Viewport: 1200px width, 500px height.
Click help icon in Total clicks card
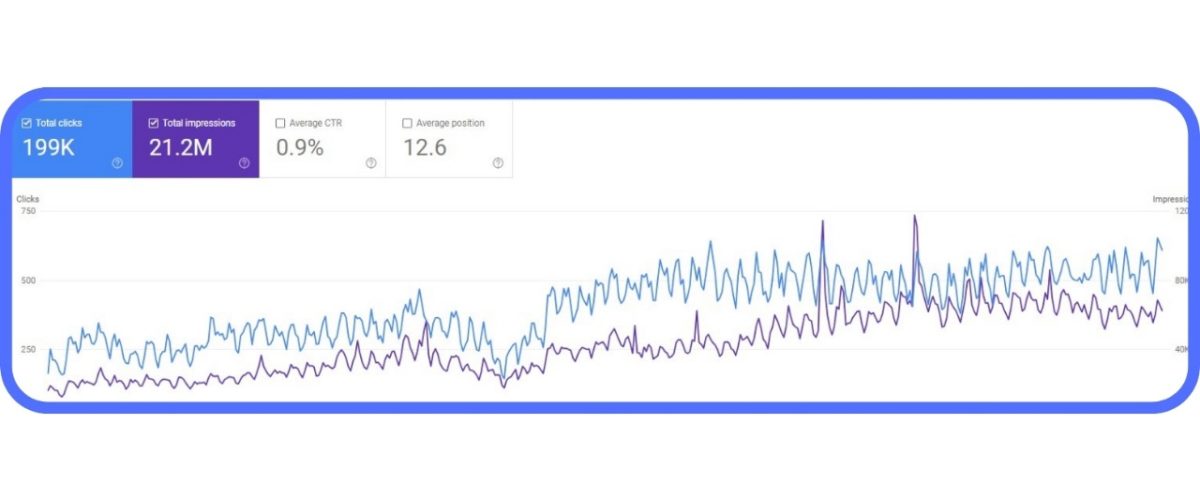point(117,163)
